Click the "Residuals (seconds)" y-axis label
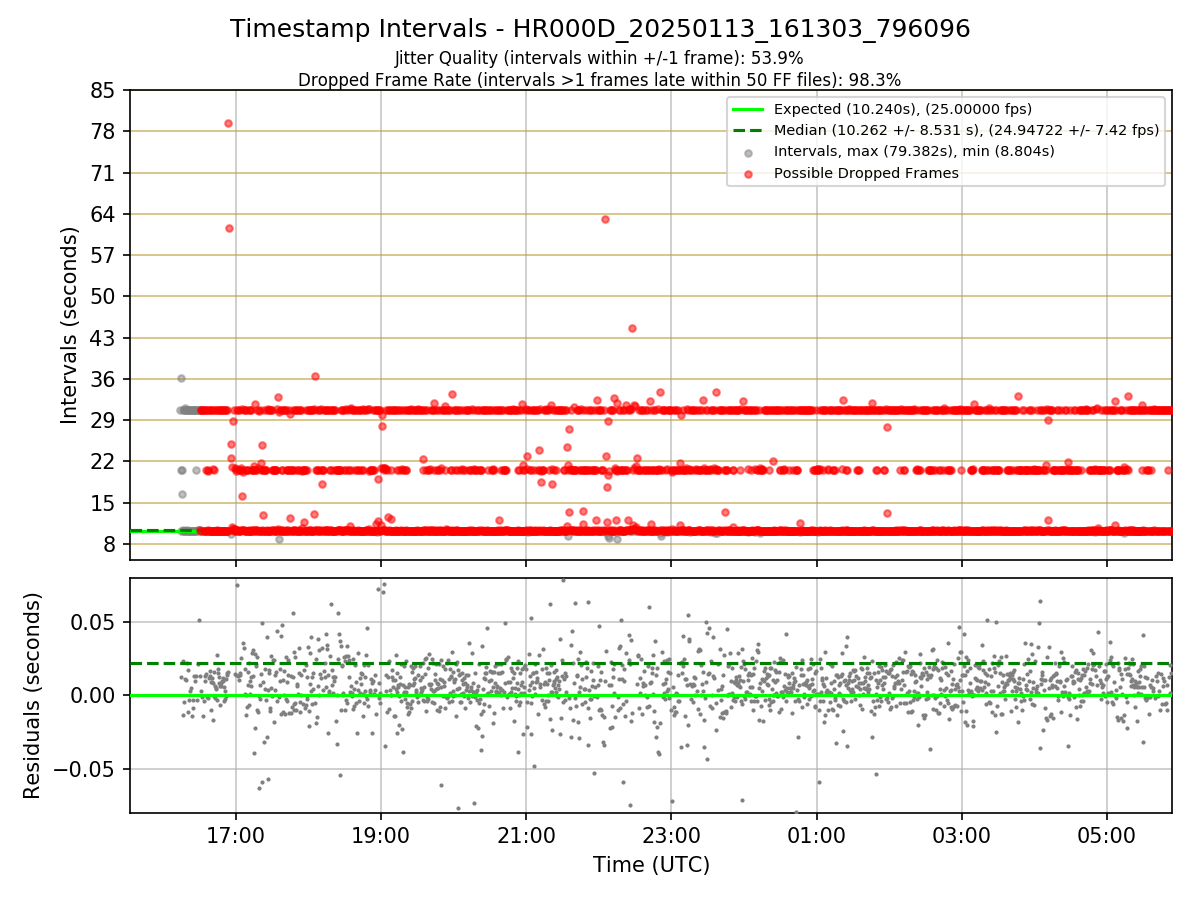 click(x=32, y=695)
